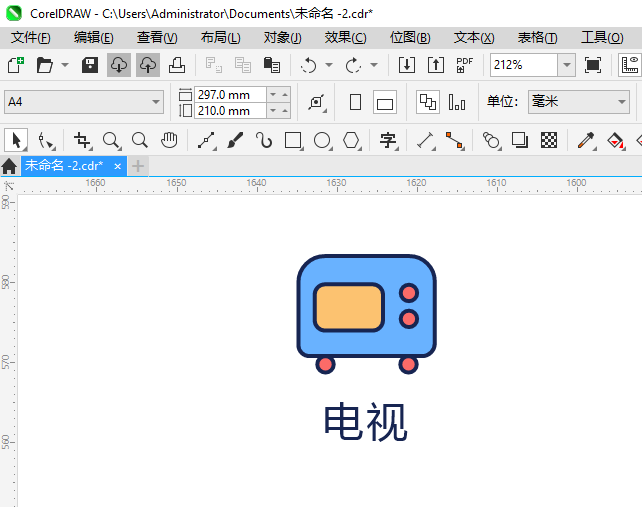Select the orange TV screen shape
Image resolution: width=642 pixels, height=507 pixels.
click(x=349, y=307)
